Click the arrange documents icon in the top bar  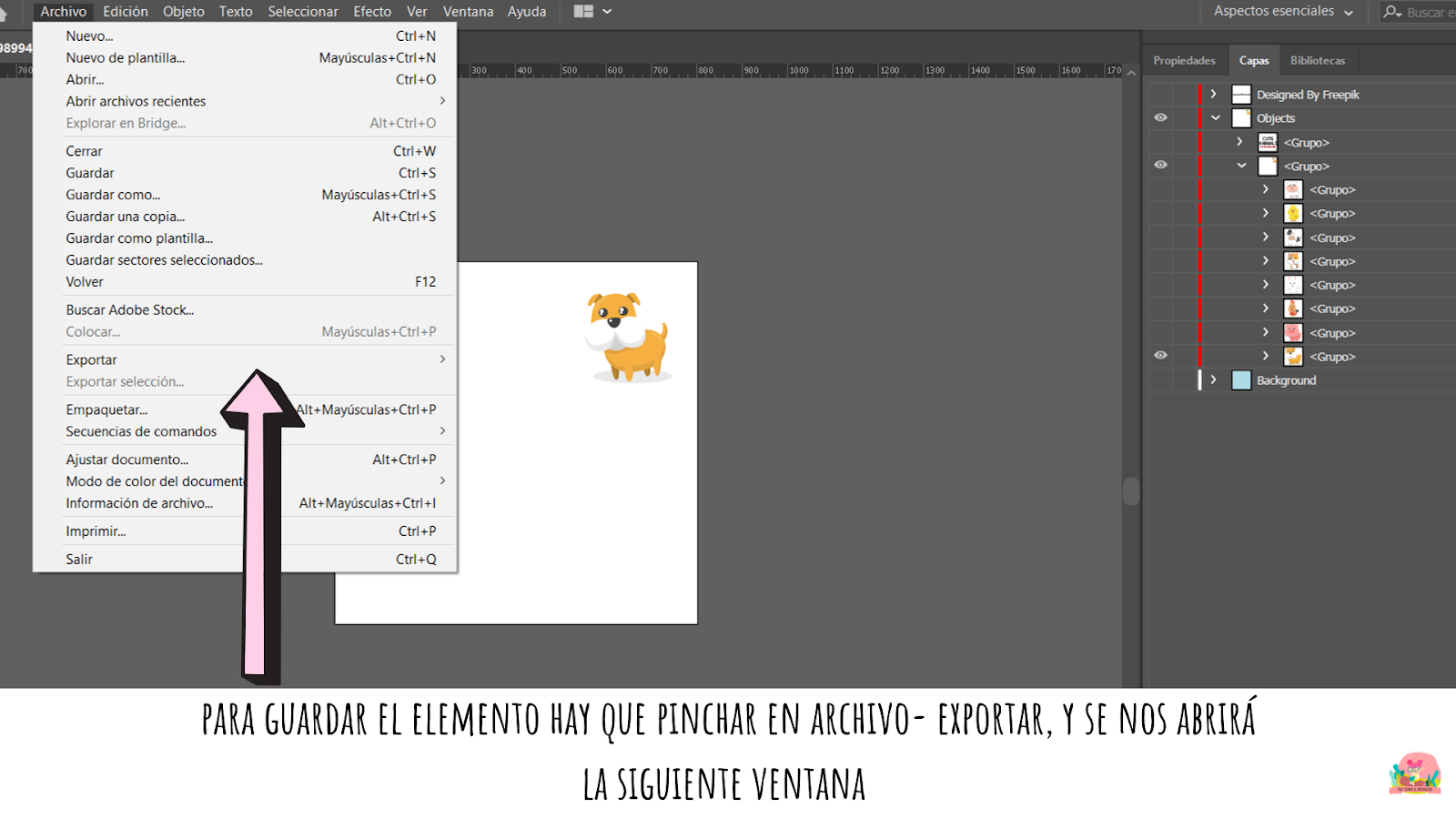click(x=581, y=12)
